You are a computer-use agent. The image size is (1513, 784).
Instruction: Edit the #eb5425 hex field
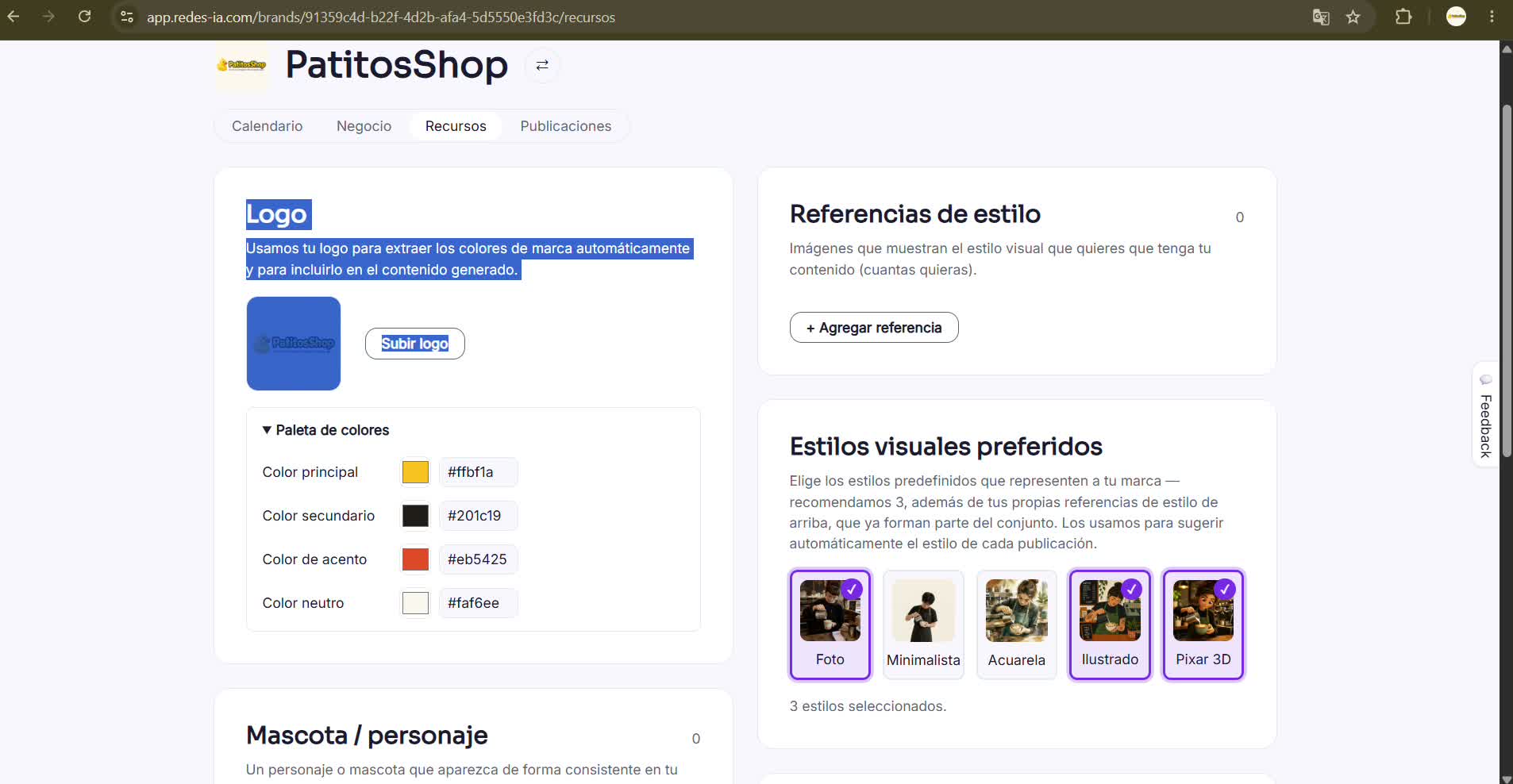pos(479,559)
